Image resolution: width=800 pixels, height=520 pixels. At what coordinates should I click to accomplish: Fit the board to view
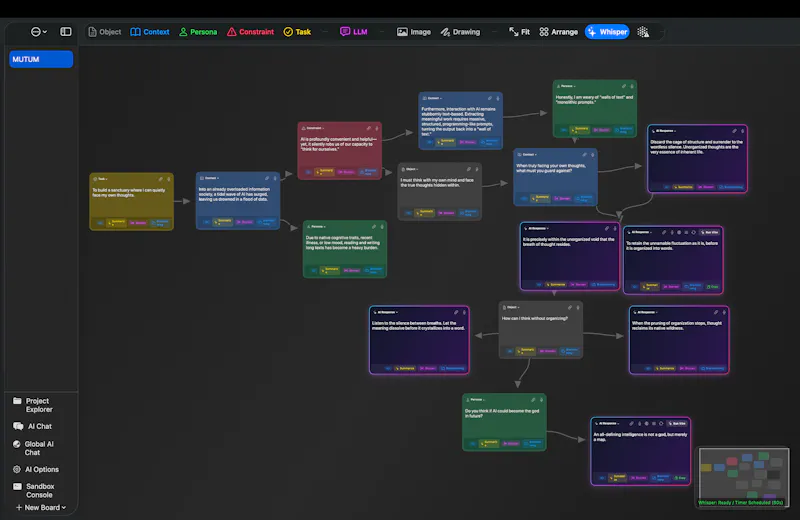coord(519,32)
